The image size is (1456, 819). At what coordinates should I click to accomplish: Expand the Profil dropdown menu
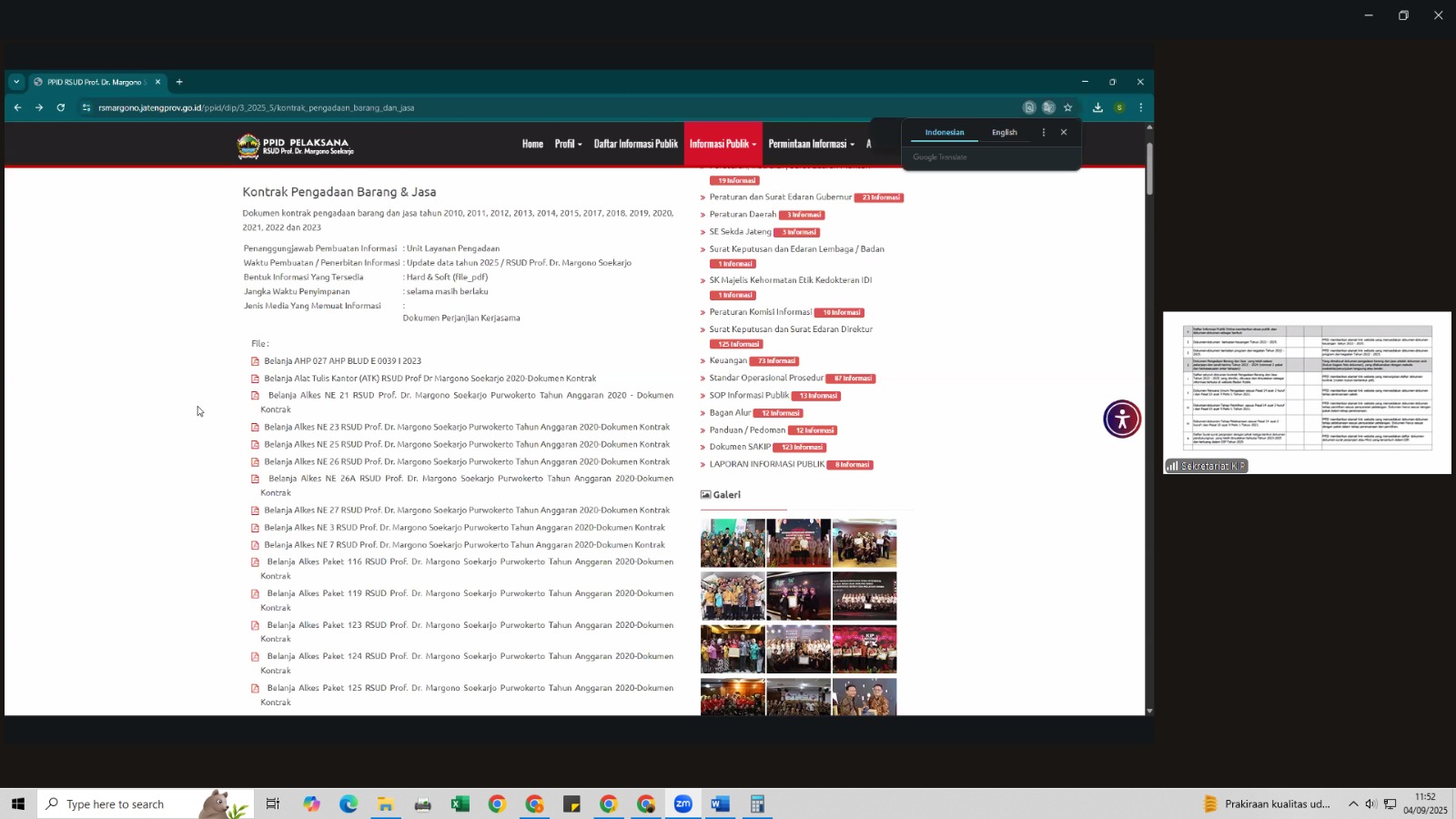pos(568,144)
